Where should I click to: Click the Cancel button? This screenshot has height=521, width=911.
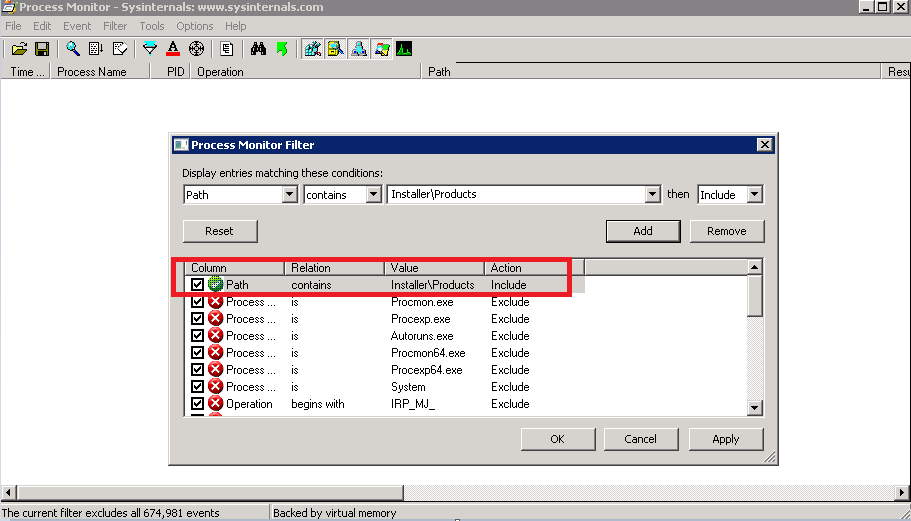point(640,439)
